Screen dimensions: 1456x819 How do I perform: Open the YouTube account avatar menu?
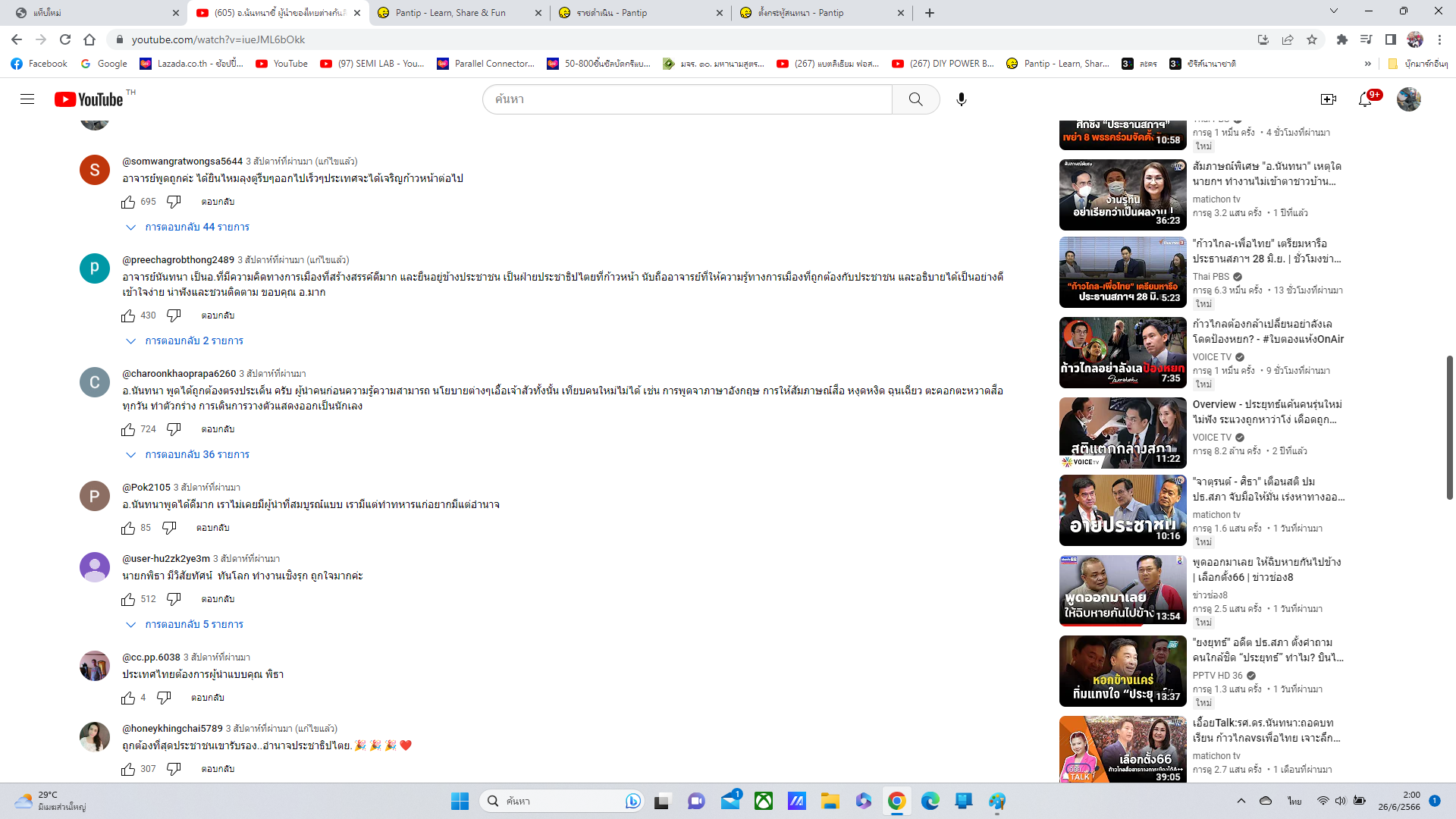pyautogui.click(x=1409, y=99)
